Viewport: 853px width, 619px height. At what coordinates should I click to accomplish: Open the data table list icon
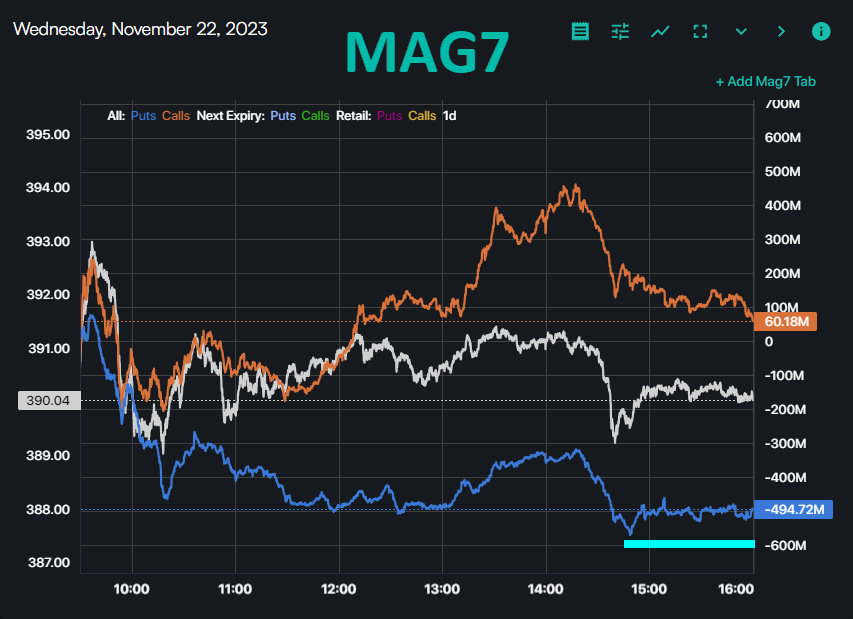(x=580, y=32)
